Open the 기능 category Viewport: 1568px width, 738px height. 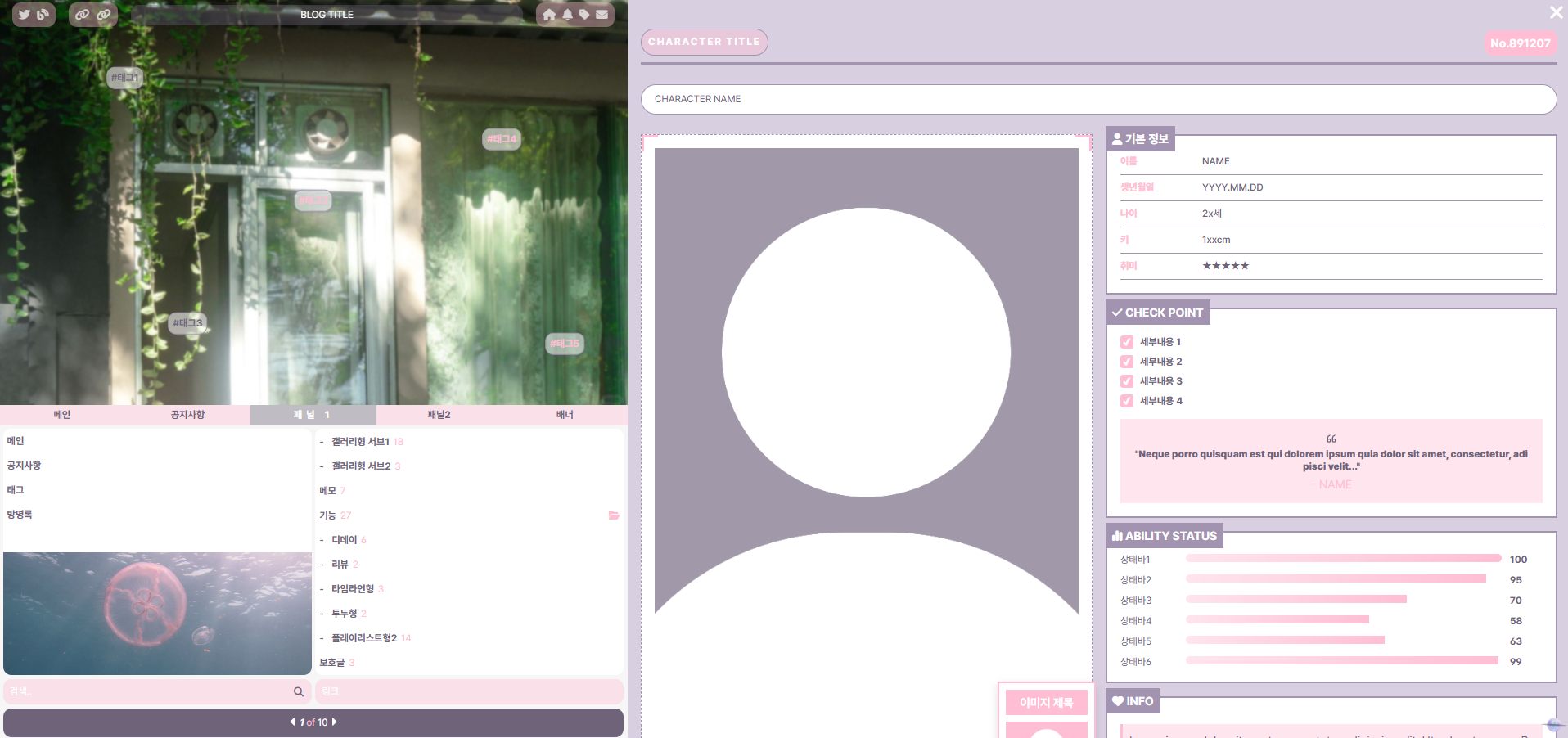click(327, 515)
